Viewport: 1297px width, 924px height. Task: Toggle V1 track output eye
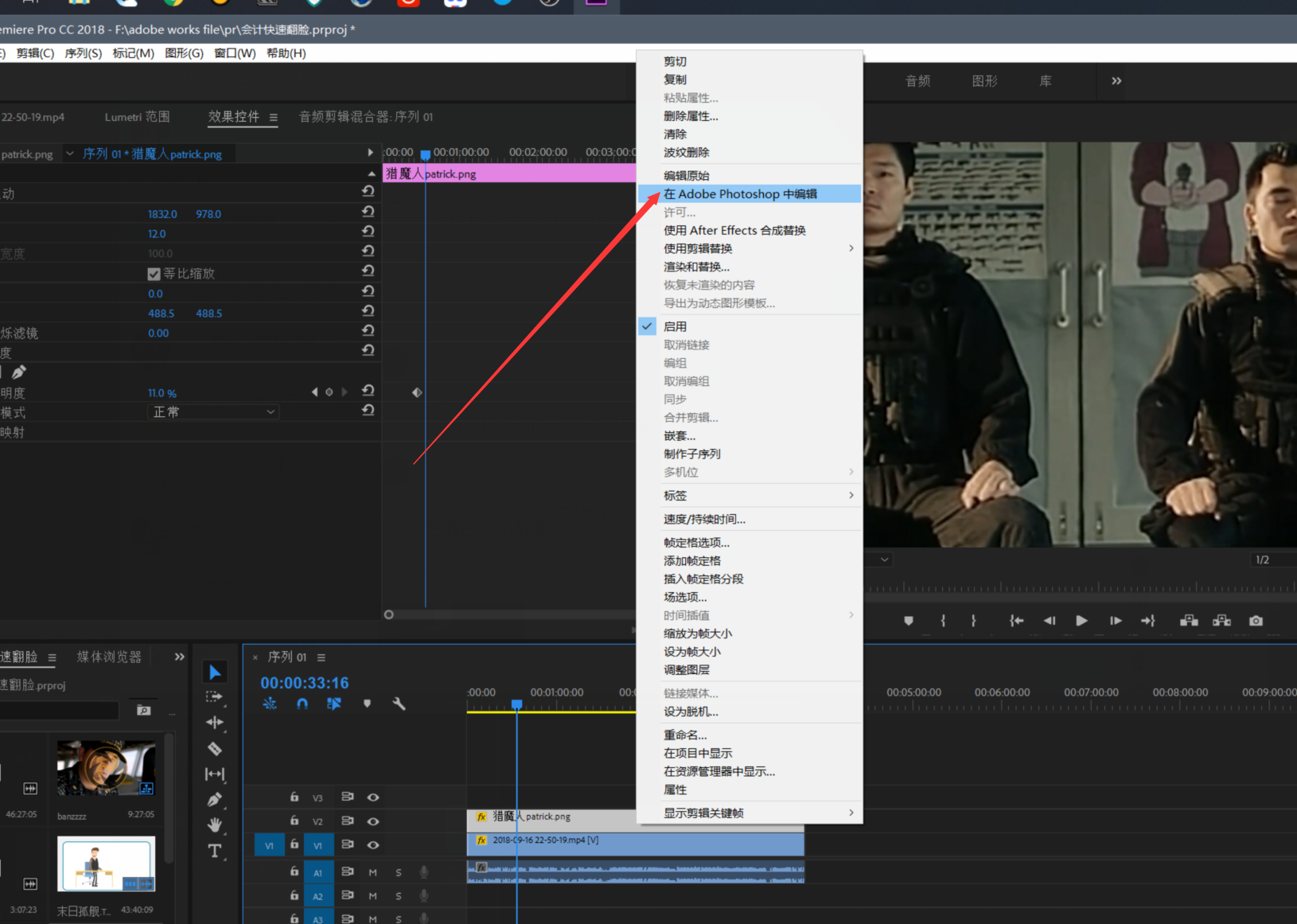(372, 844)
